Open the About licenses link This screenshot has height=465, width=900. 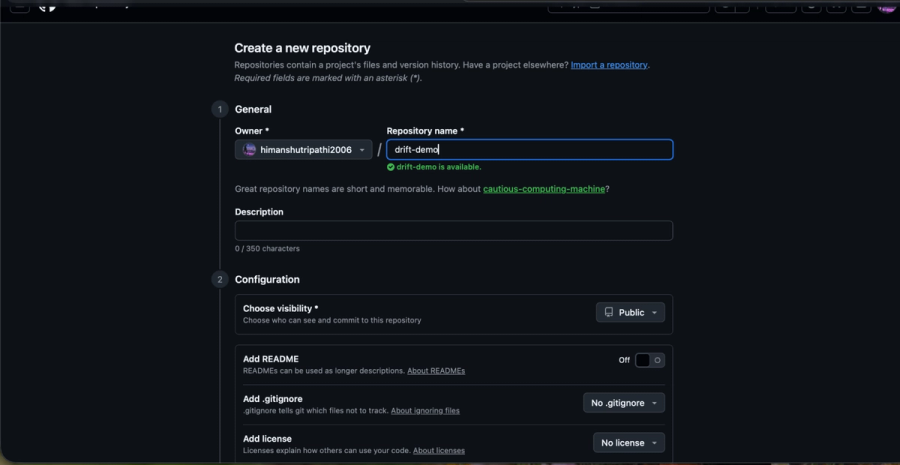point(439,451)
